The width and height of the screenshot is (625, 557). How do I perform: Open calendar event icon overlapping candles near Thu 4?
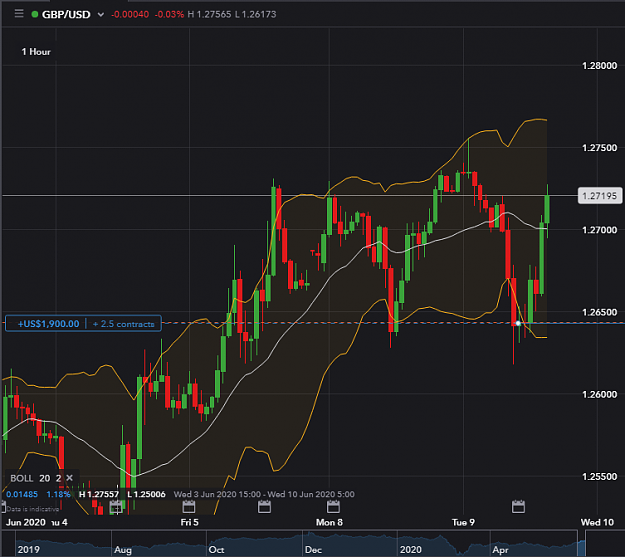click(x=116, y=507)
